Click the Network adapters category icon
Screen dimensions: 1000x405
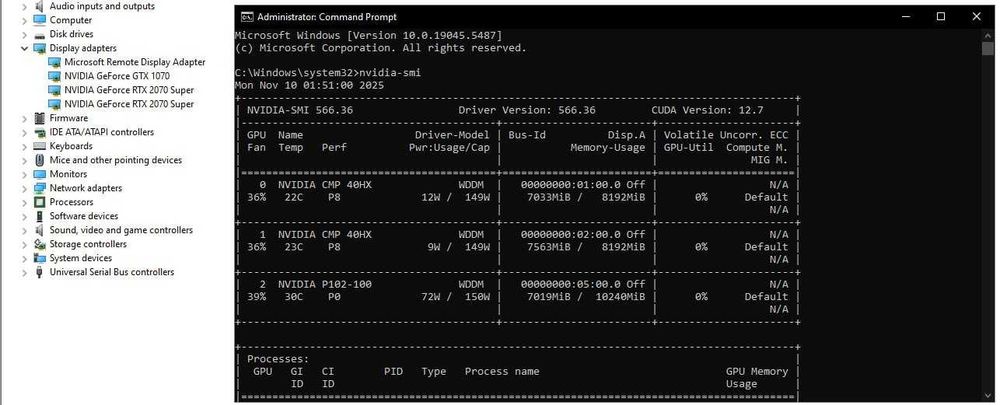(40, 188)
